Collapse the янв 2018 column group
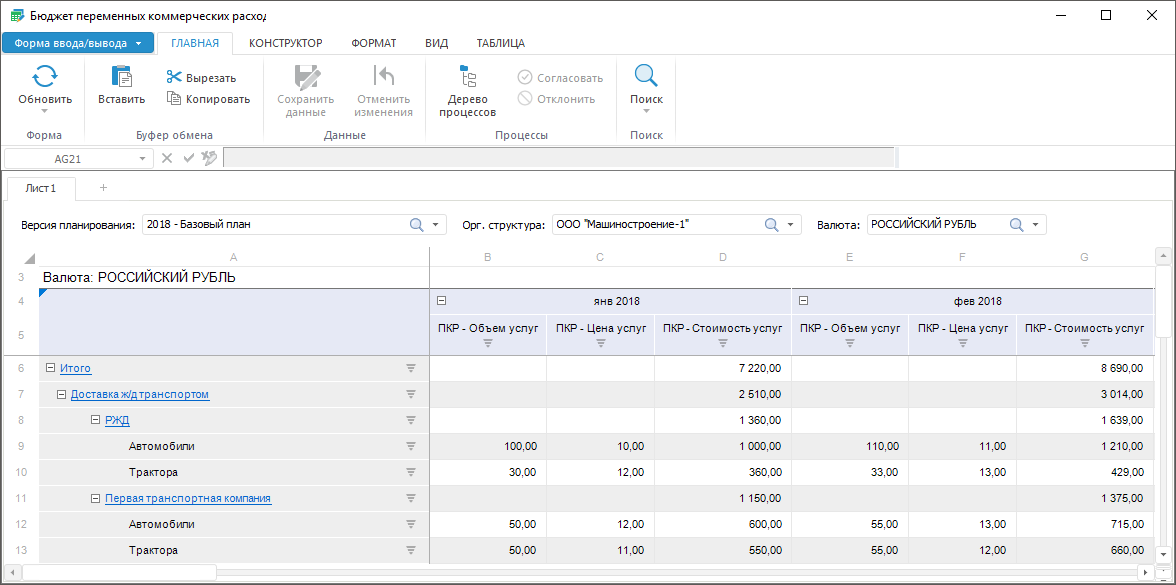Viewport: 1176px width, 585px height. click(x=441, y=301)
